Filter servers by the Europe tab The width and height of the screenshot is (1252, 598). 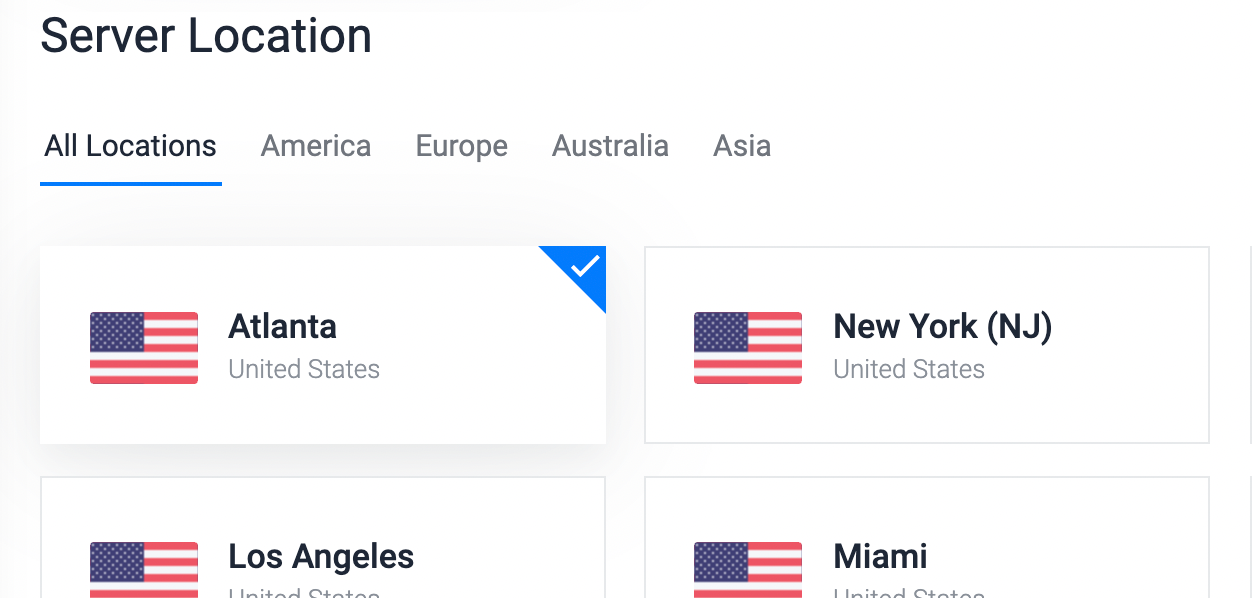click(x=461, y=146)
